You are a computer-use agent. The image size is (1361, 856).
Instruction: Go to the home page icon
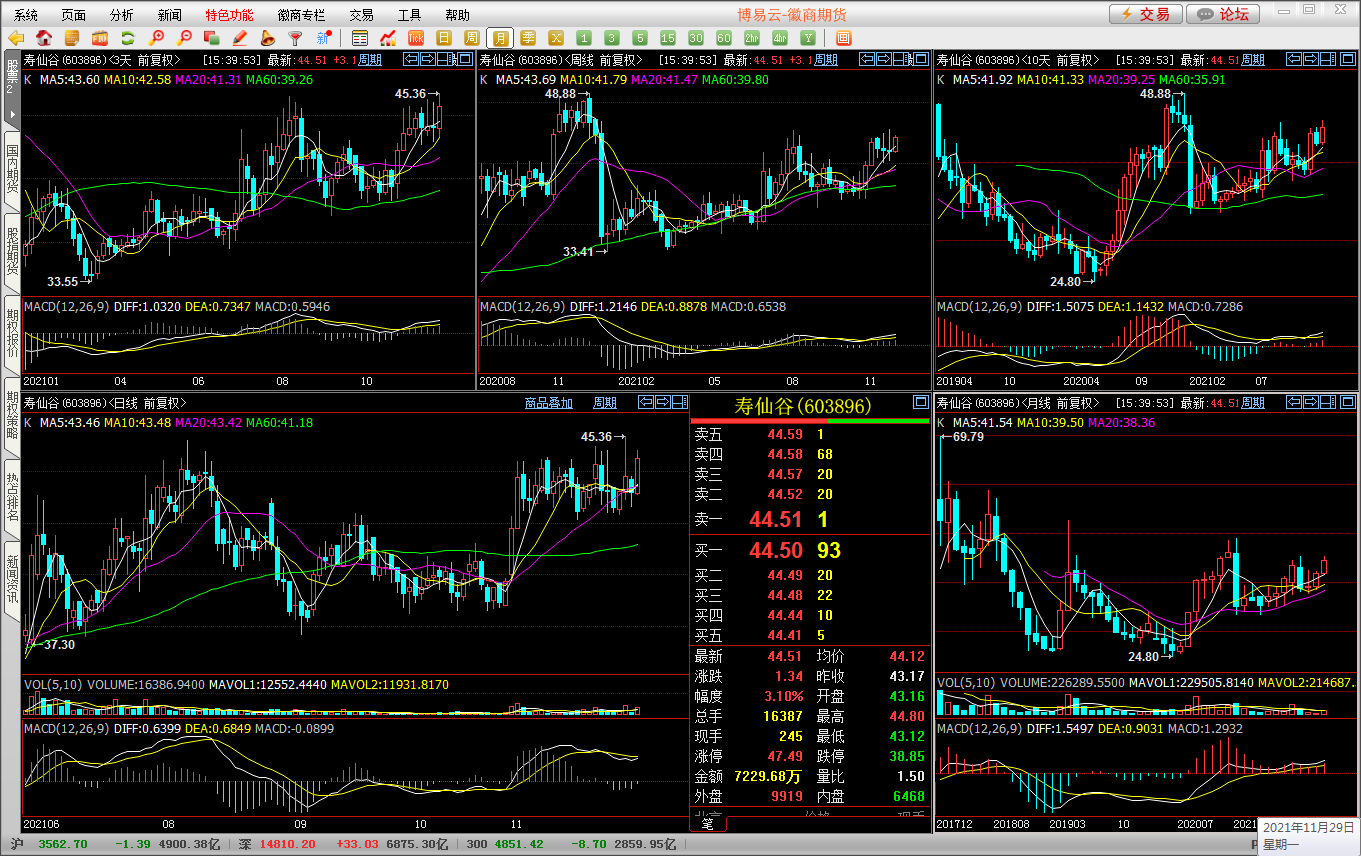coord(44,38)
